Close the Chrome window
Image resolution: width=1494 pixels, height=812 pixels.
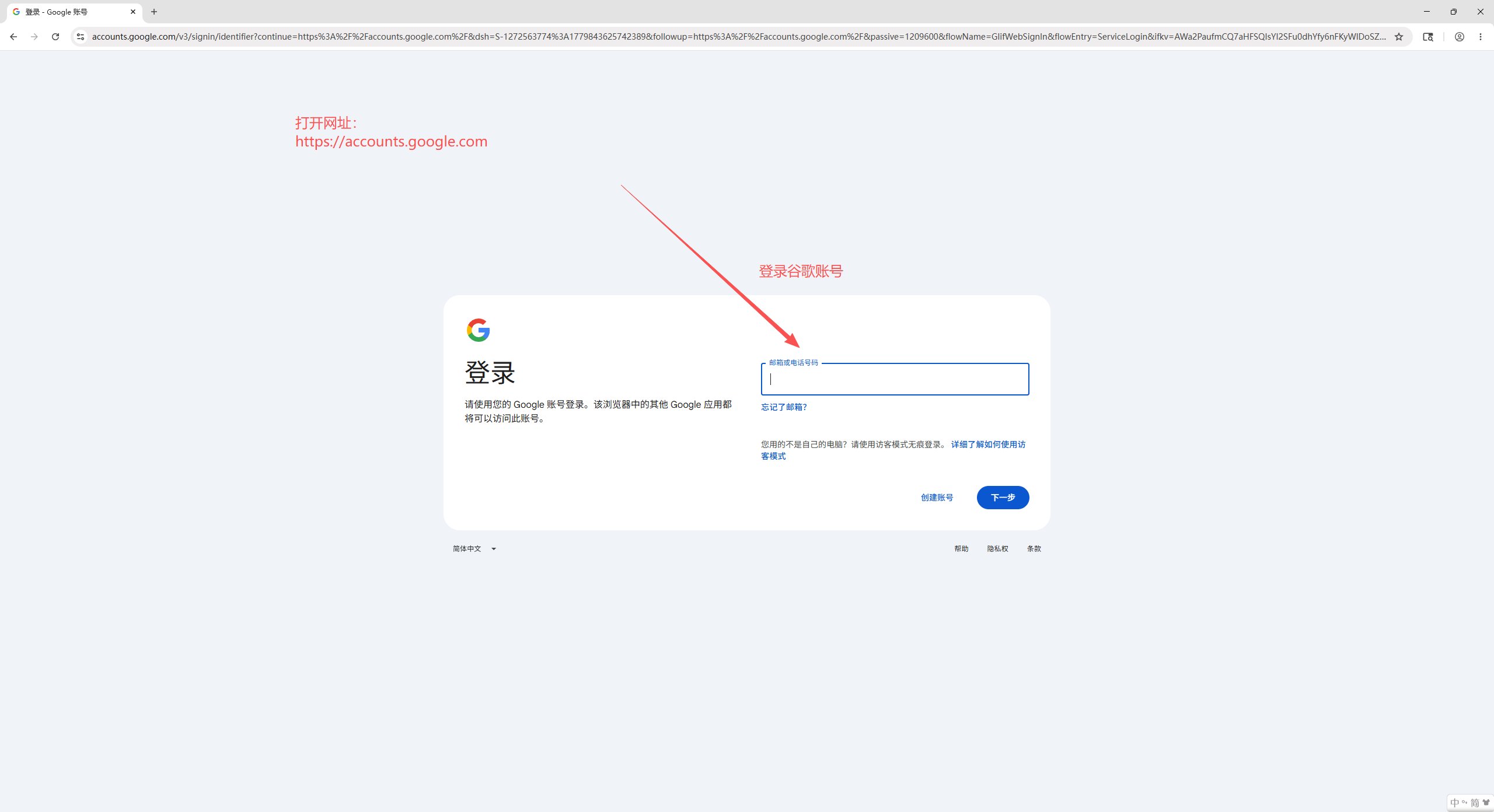[x=1481, y=12]
